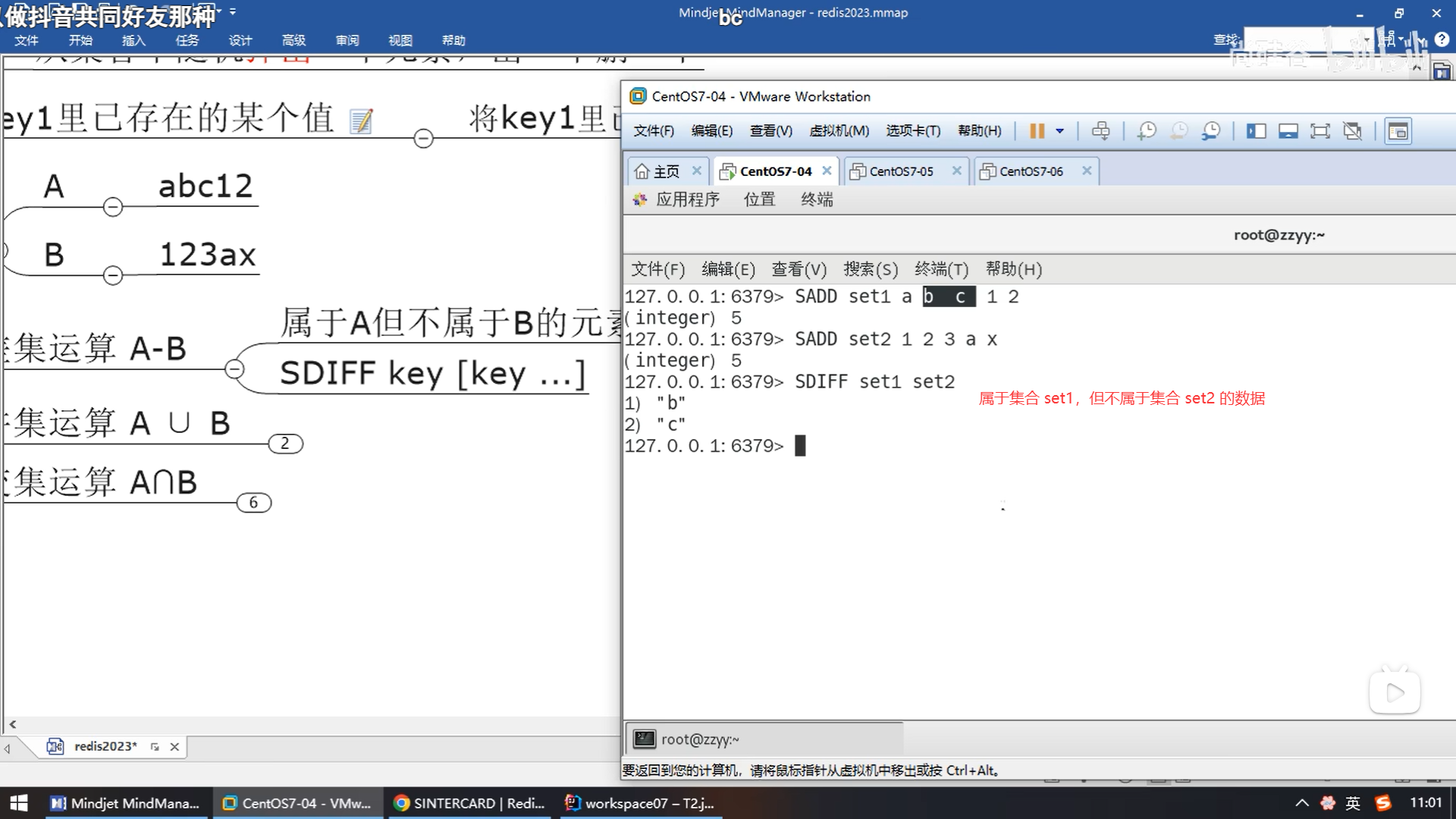Screen dimensions: 1456x819
Task: Take a snapshot of the VM
Action: point(1147,131)
